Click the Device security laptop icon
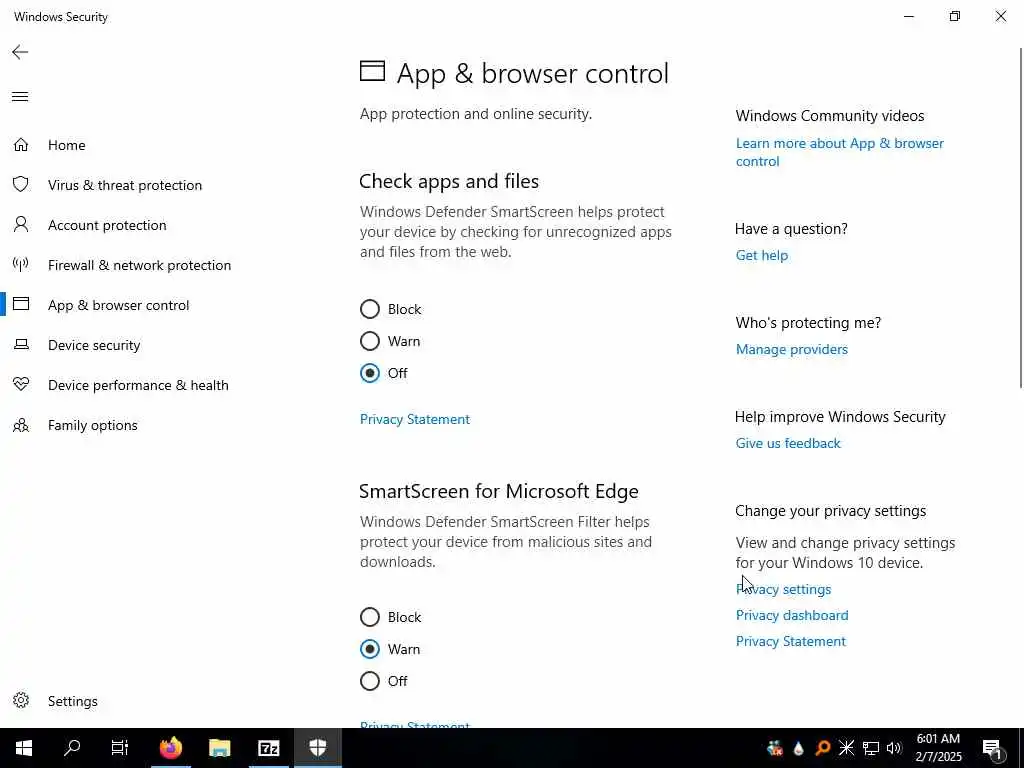 point(21,344)
